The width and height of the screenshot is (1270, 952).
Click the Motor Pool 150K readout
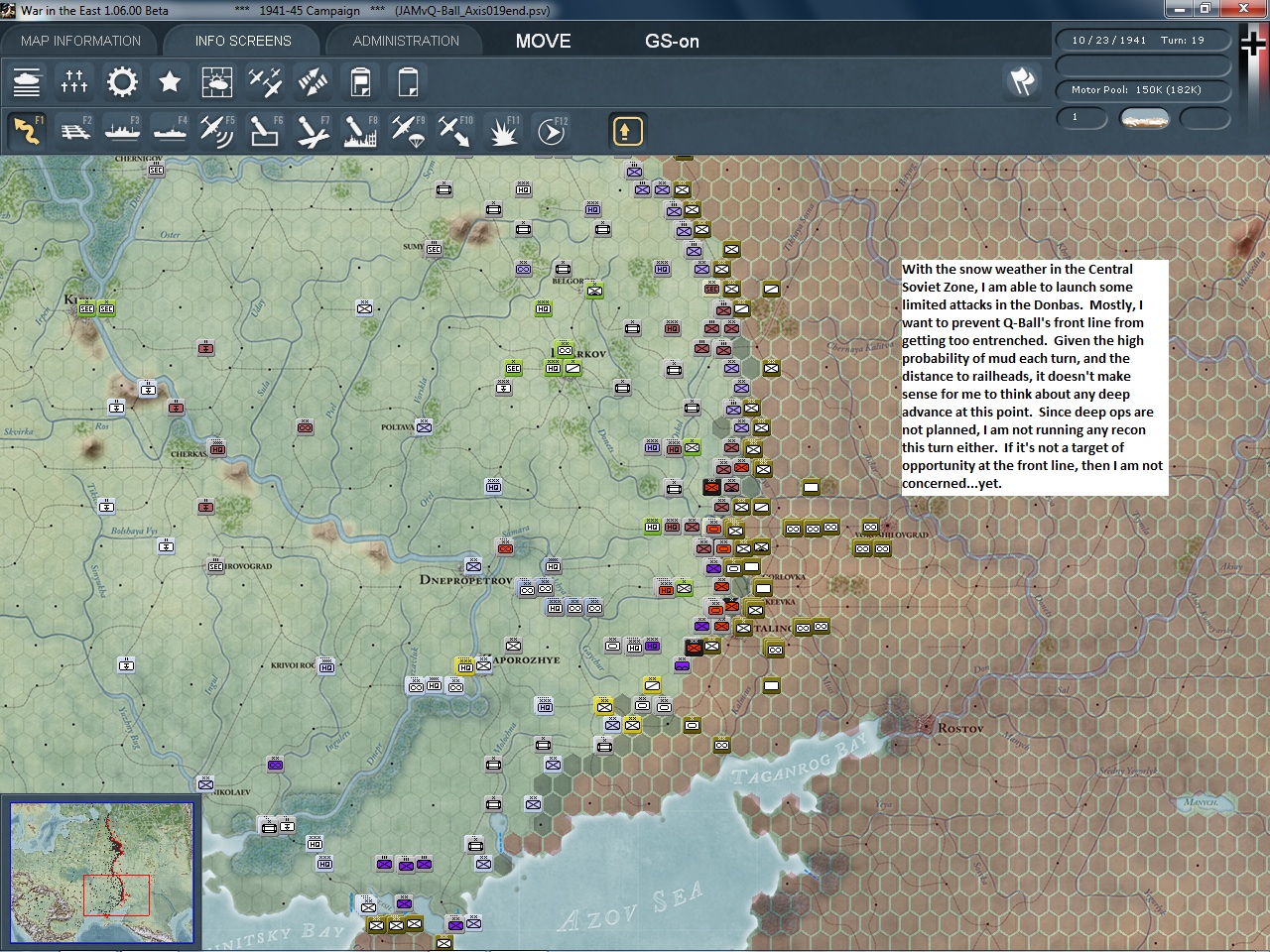point(1141,90)
